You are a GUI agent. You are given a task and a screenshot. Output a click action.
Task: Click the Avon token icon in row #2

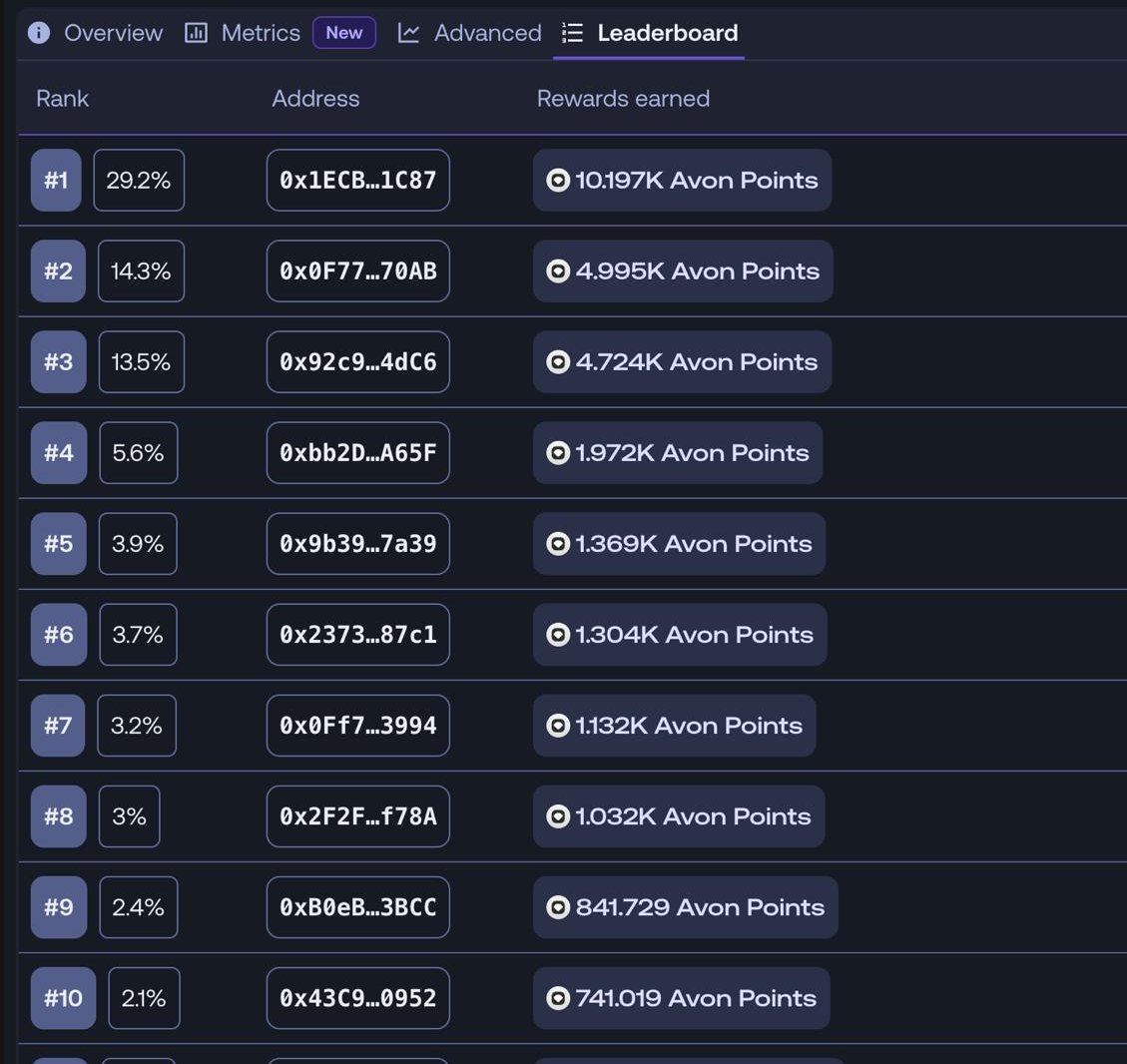click(558, 270)
